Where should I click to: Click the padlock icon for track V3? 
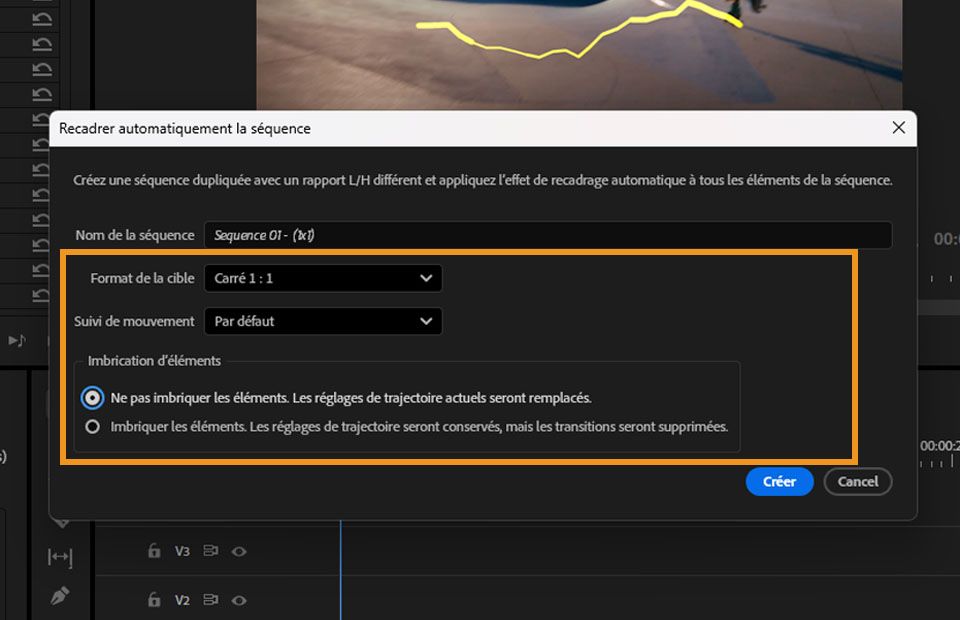pos(153,551)
